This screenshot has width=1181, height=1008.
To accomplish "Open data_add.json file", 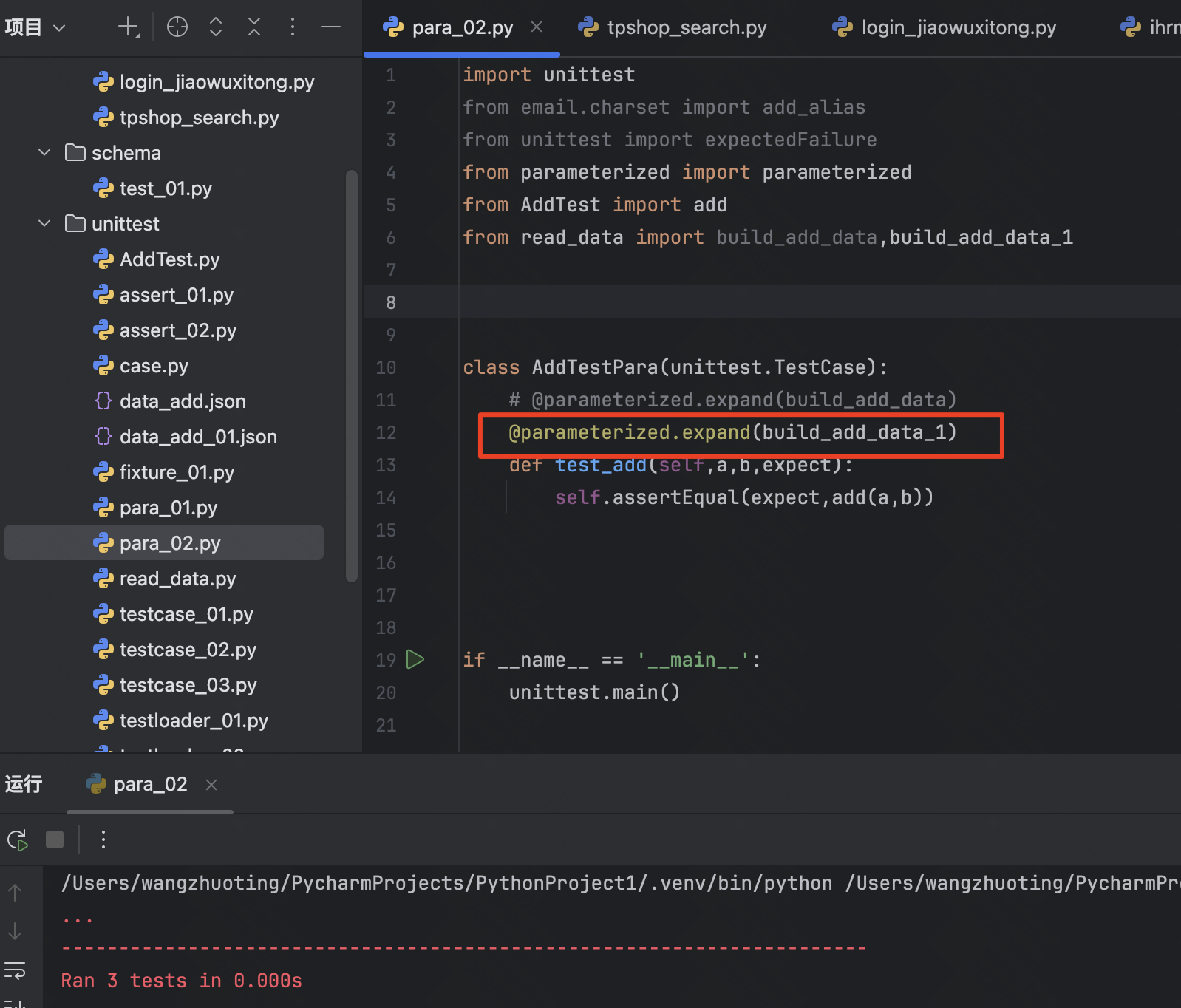I will (x=169, y=401).
